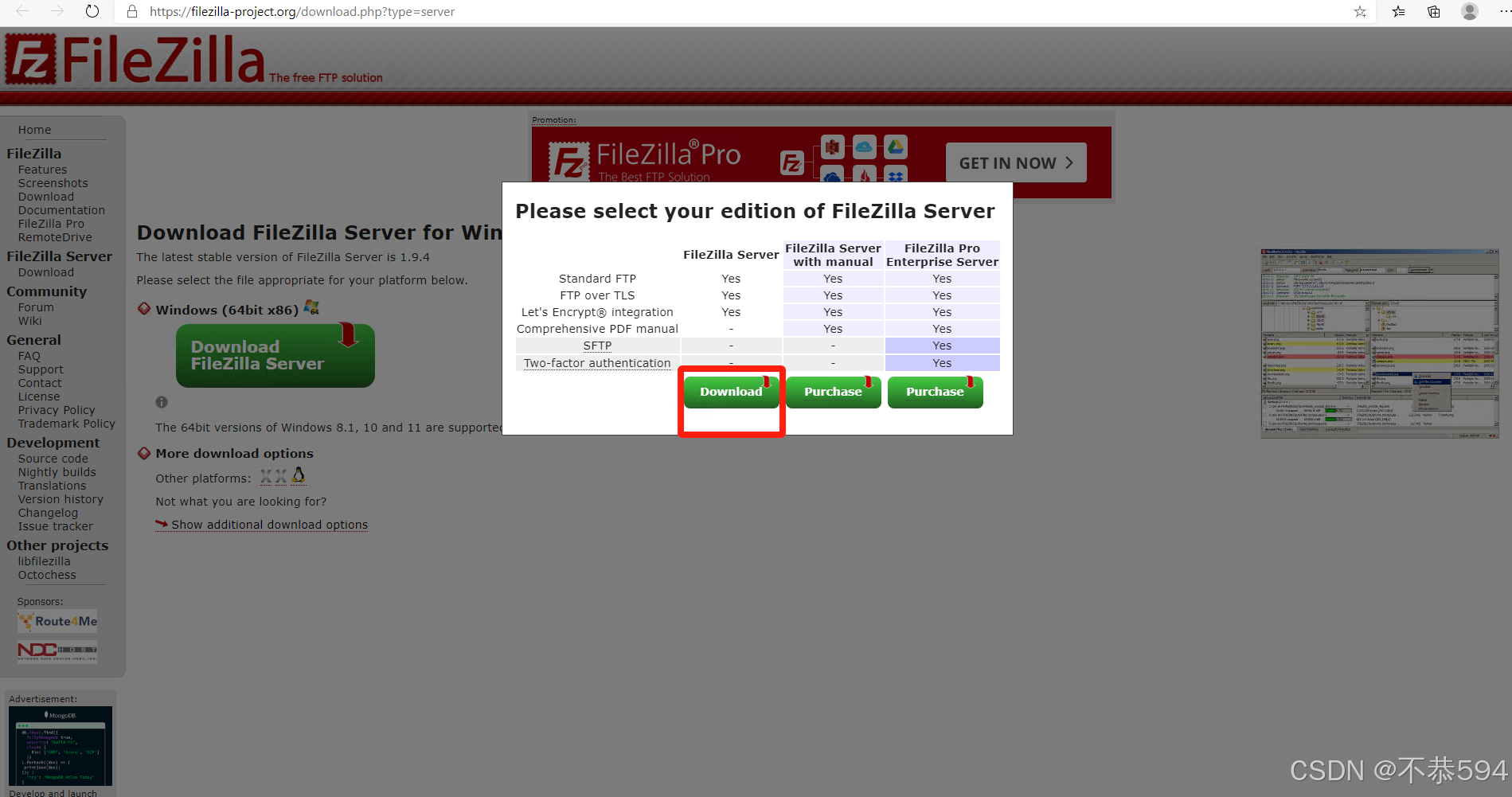Click the GET IN NOW promo button
This screenshot has width=1512, height=797.
coord(1015,162)
